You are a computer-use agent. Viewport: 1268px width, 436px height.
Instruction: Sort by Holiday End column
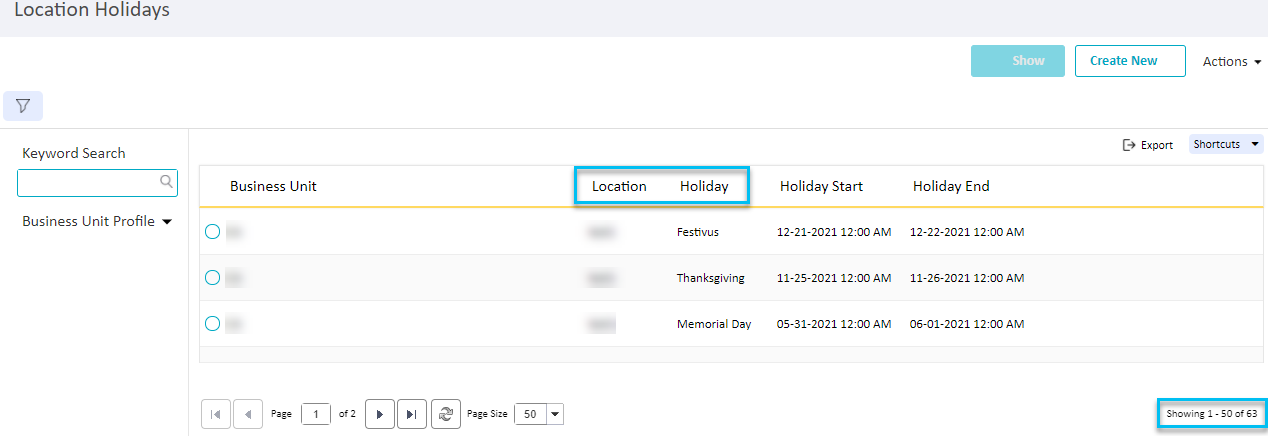pos(951,186)
